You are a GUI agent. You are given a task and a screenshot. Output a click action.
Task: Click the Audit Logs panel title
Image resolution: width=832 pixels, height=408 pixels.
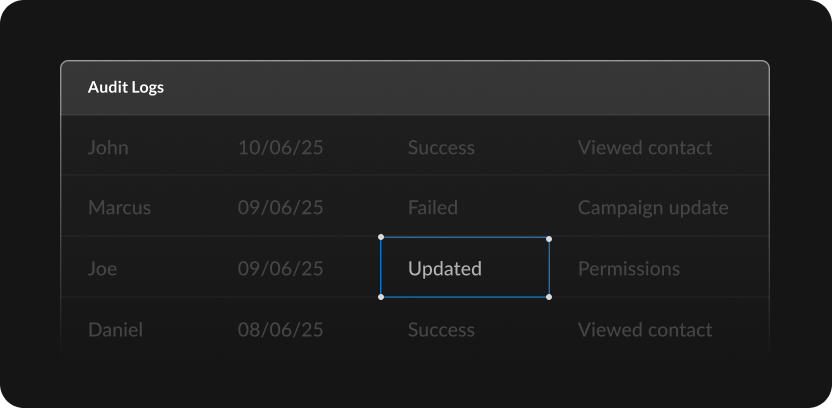coord(126,88)
